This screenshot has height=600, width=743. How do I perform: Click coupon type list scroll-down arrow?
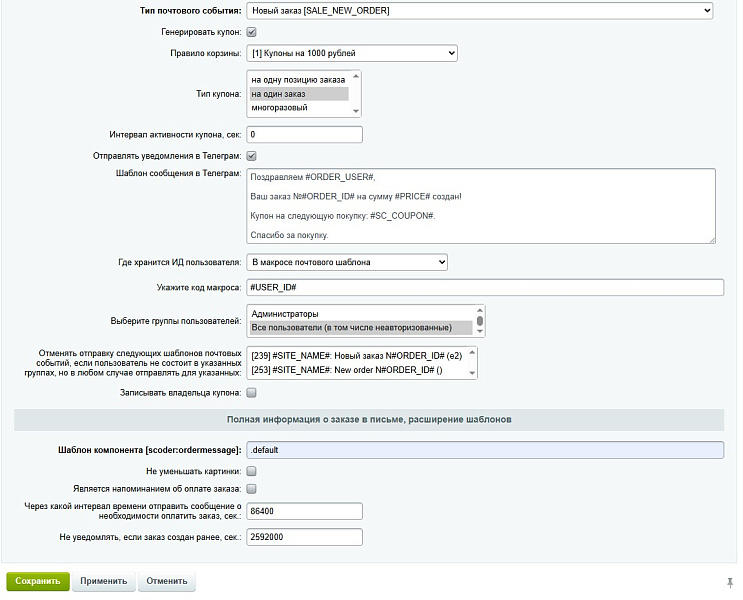356,111
